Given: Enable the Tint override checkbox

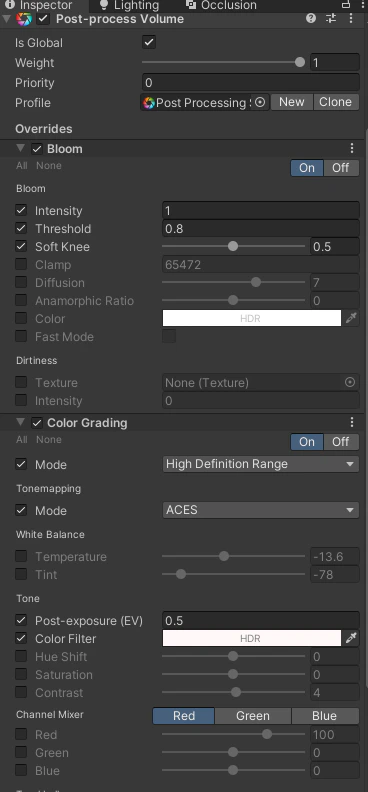Looking at the screenshot, I should [21, 574].
